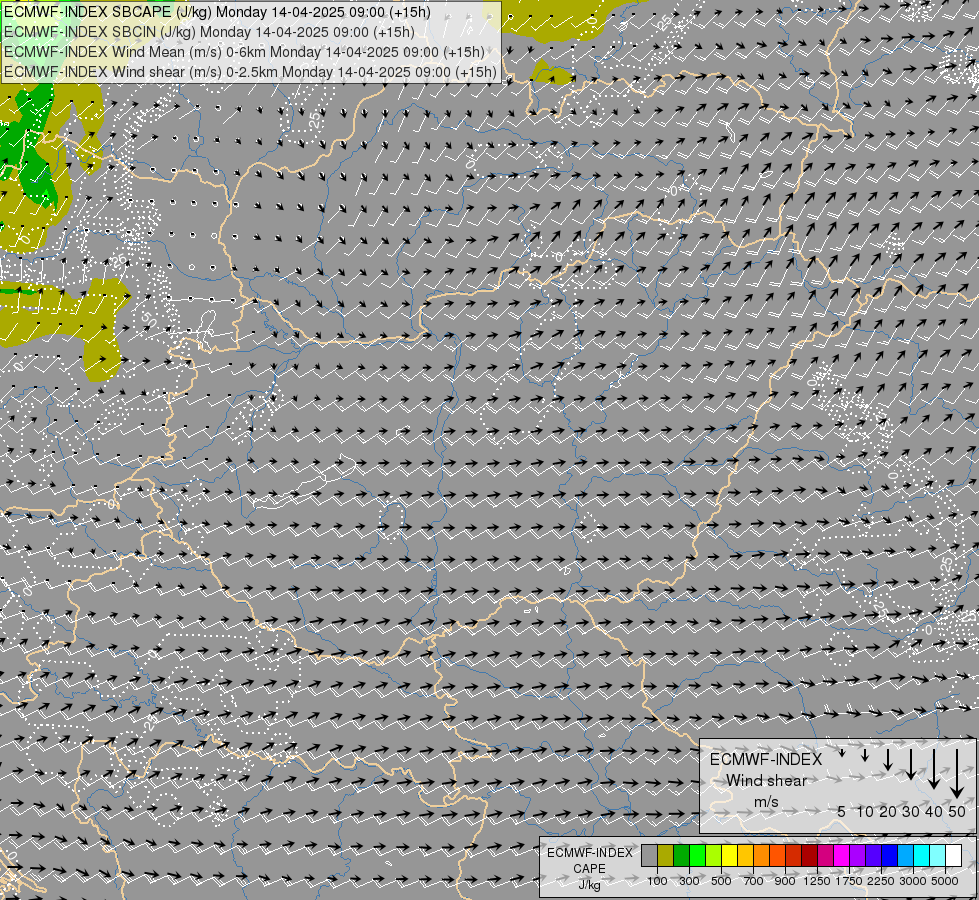Click the '50' wind shear scale number

click(x=957, y=811)
